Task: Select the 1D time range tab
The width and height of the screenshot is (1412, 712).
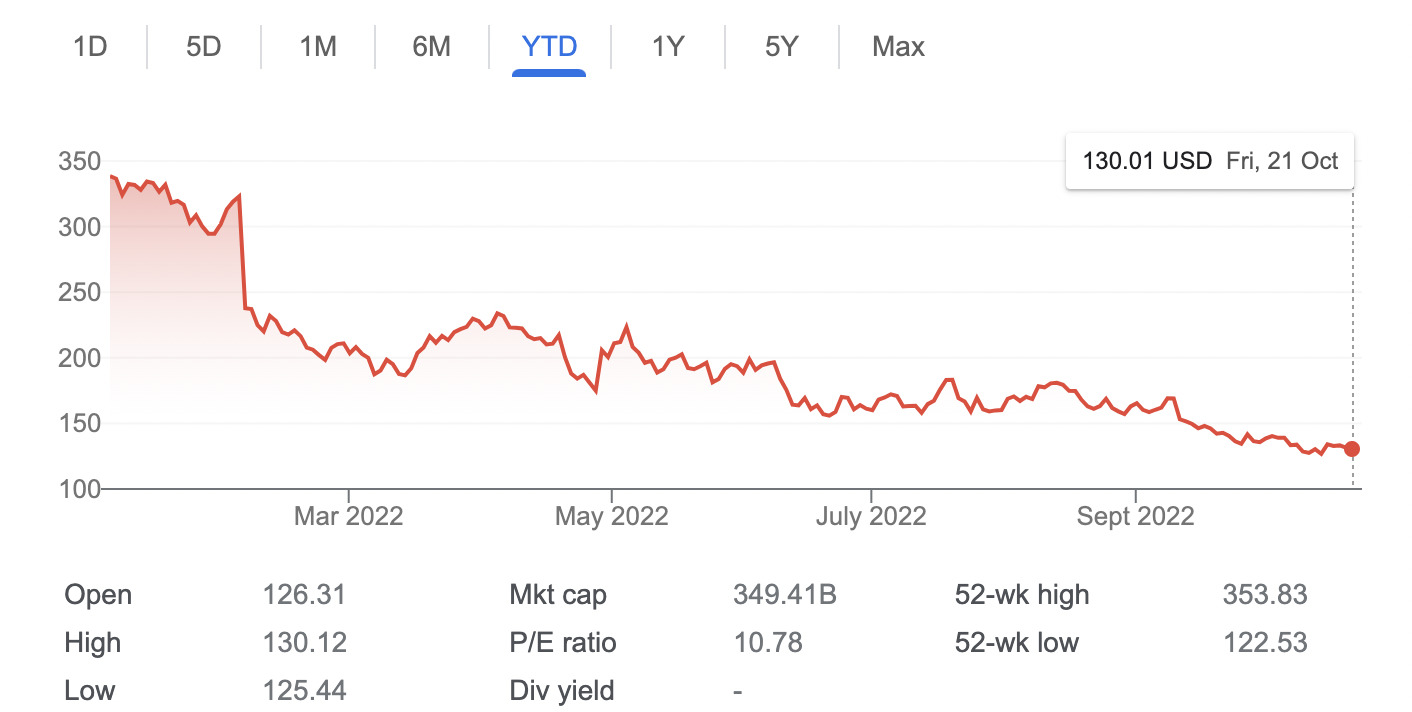Action: (90, 47)
